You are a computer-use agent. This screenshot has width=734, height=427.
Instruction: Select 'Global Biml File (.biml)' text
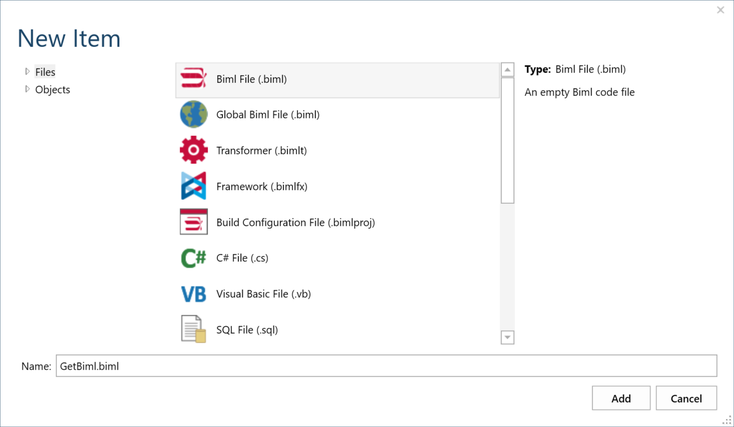268,115
